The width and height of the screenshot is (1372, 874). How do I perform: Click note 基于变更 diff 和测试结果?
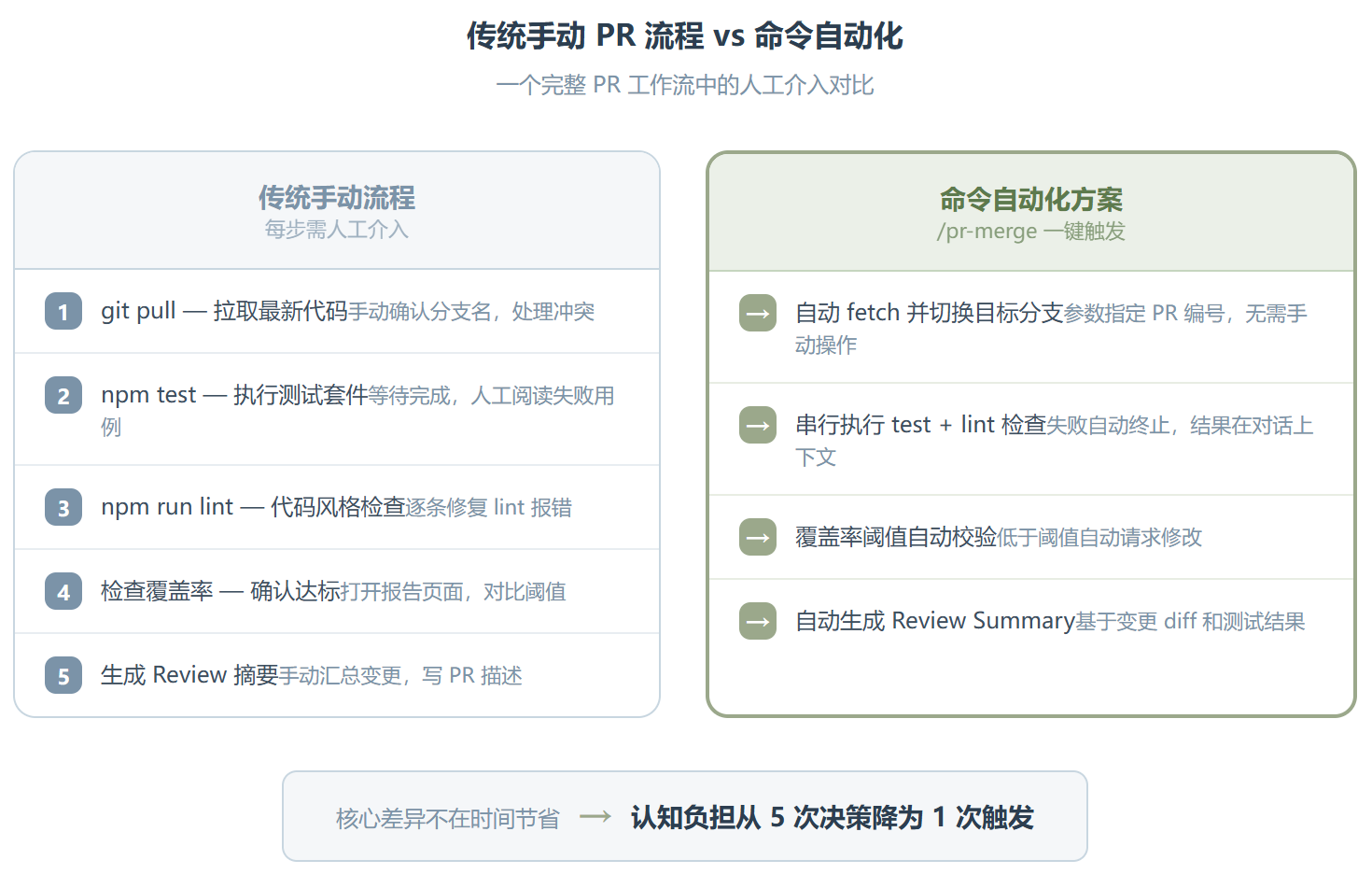coord(1190,622)
